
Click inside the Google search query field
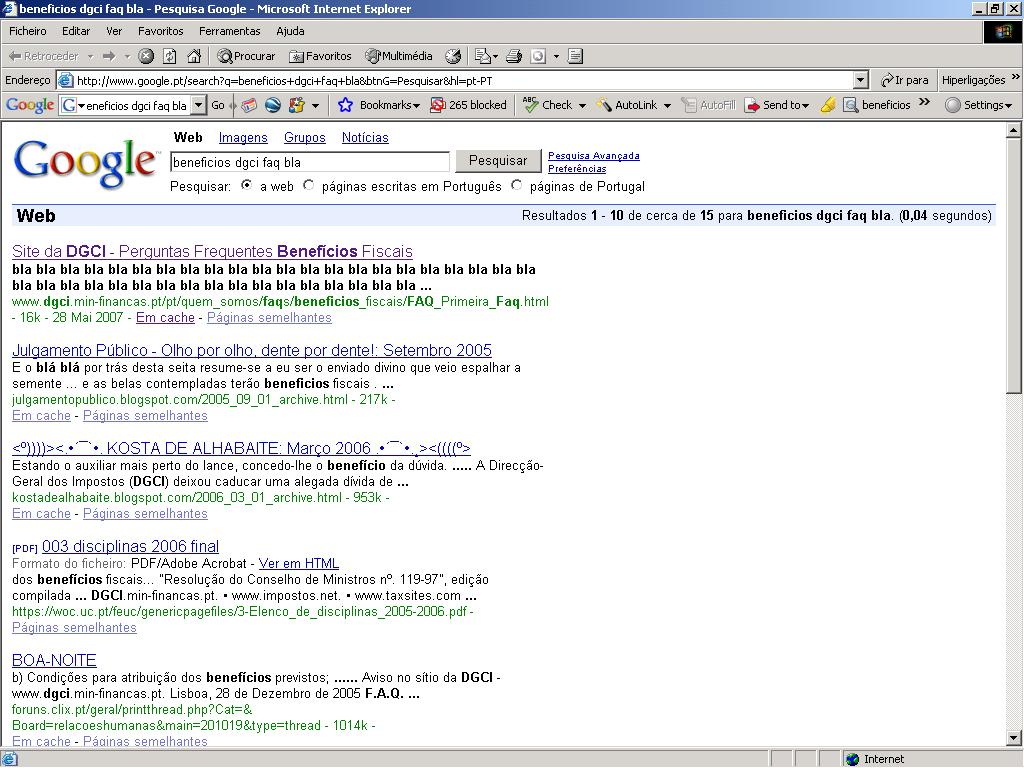tap(310, 162)
